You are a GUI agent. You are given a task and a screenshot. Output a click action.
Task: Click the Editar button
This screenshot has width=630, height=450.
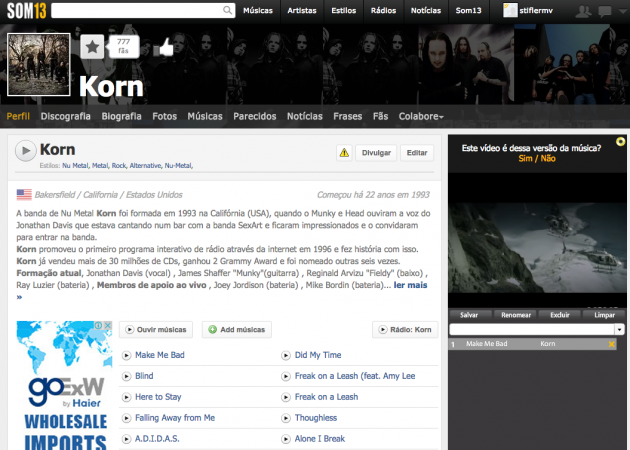click(x=417, y=153)
